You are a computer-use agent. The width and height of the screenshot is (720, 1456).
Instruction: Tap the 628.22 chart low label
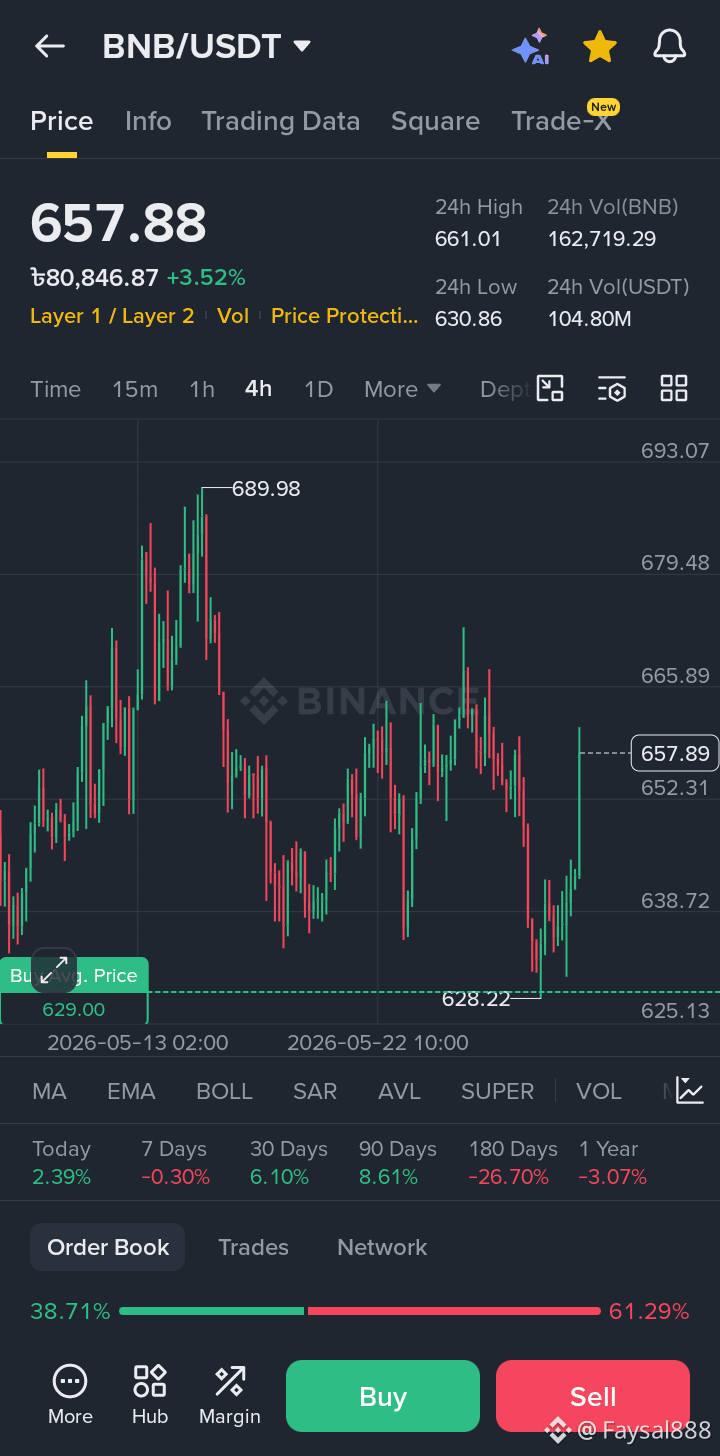click(476, 998)
